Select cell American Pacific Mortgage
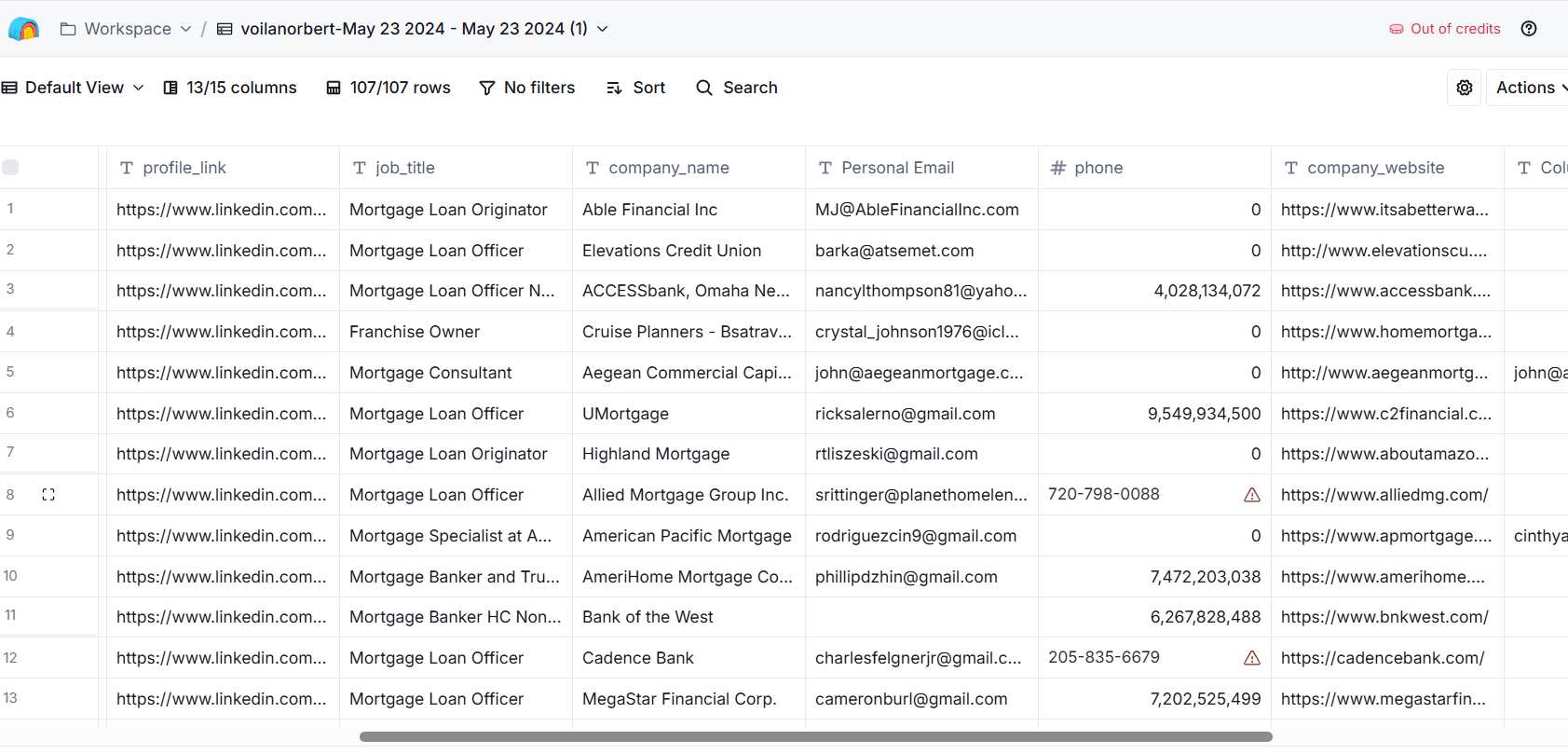Viewport: 1568px width, 754px height. click(689, 536)
